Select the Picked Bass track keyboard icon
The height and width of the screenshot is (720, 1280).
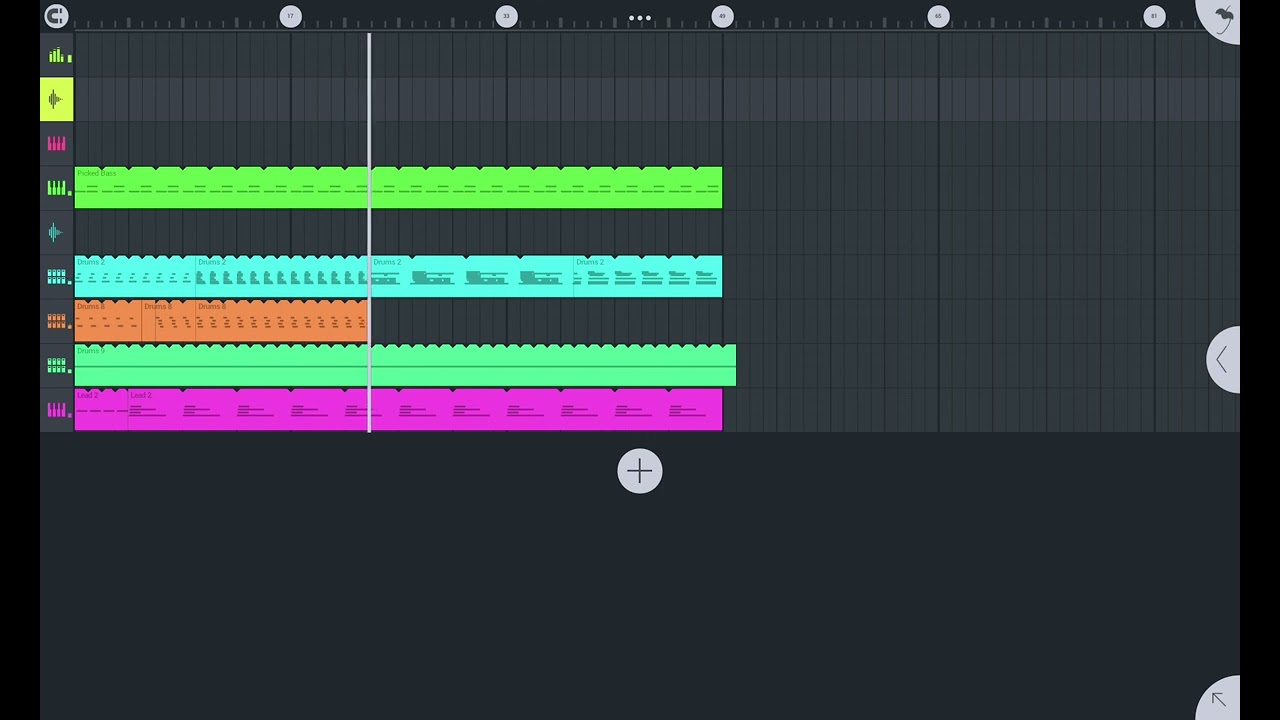[57, 188]
